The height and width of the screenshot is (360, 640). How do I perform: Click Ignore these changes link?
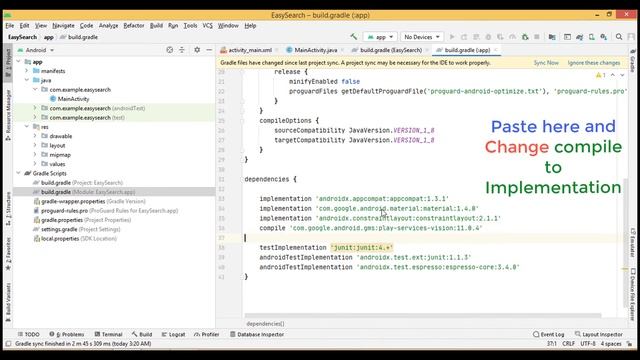[x=593, y=63]
